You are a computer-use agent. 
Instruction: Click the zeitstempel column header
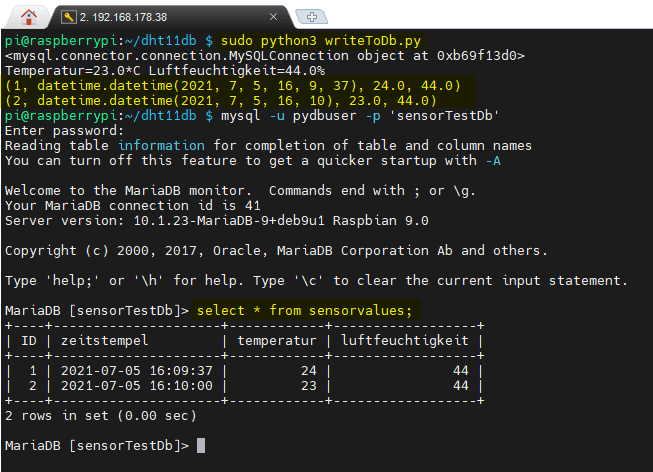coord(104,342)
